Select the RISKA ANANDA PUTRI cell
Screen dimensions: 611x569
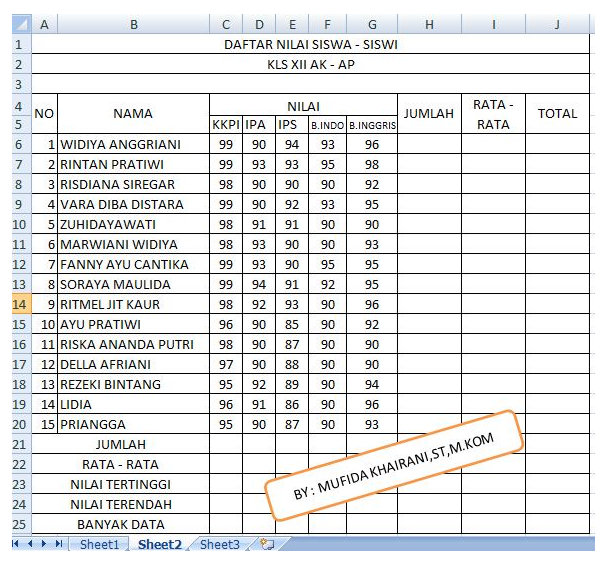[133, 344]
